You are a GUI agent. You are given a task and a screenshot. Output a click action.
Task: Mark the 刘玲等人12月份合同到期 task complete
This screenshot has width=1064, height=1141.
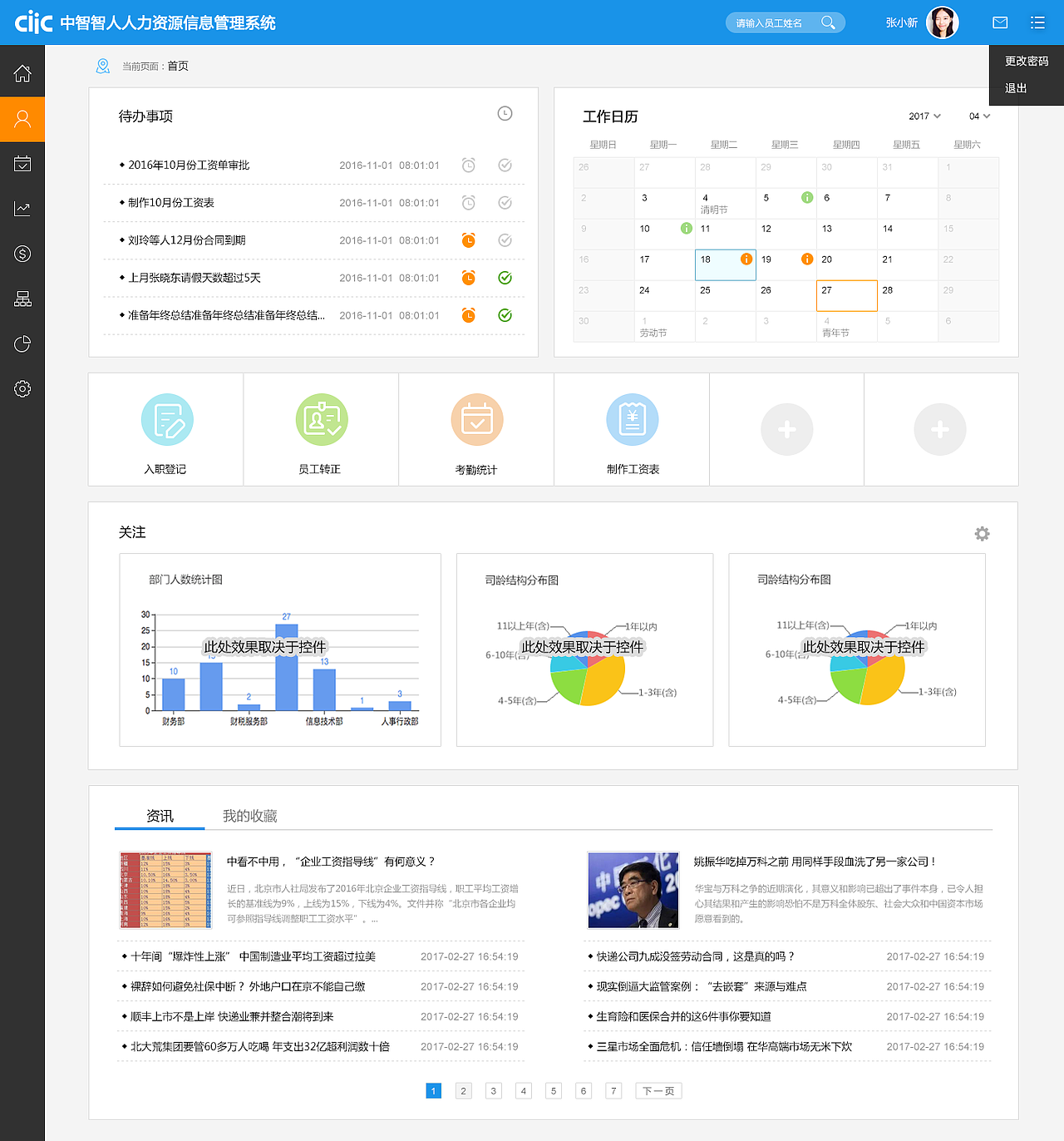(505, 240)
